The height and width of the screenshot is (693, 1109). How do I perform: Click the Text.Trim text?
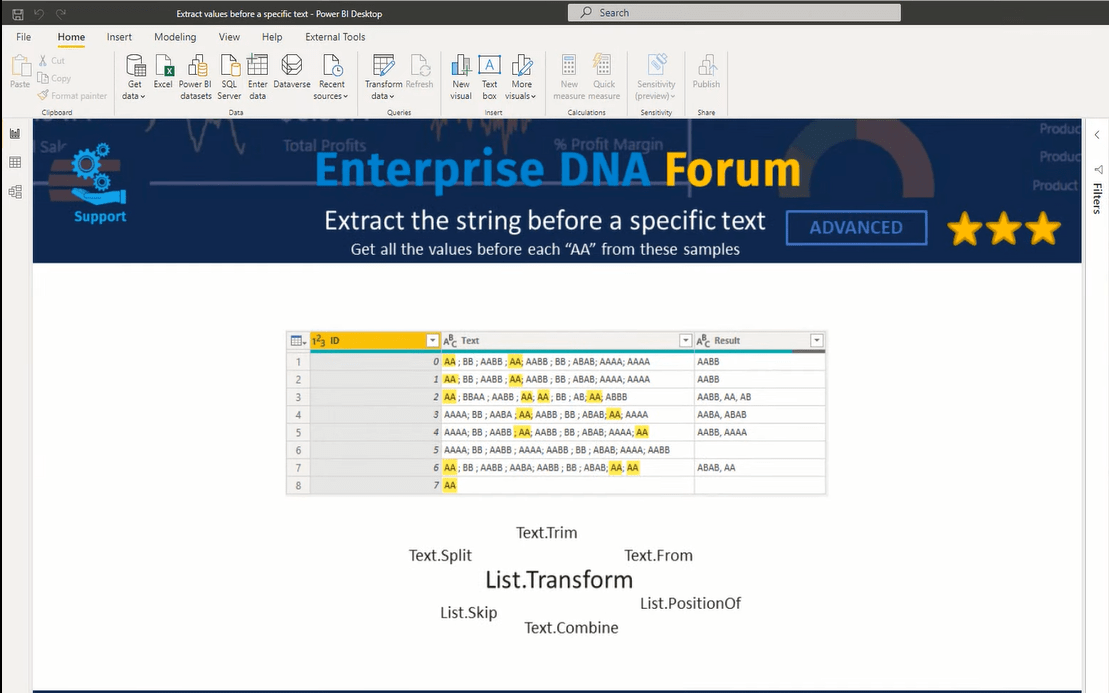(546, 532)
